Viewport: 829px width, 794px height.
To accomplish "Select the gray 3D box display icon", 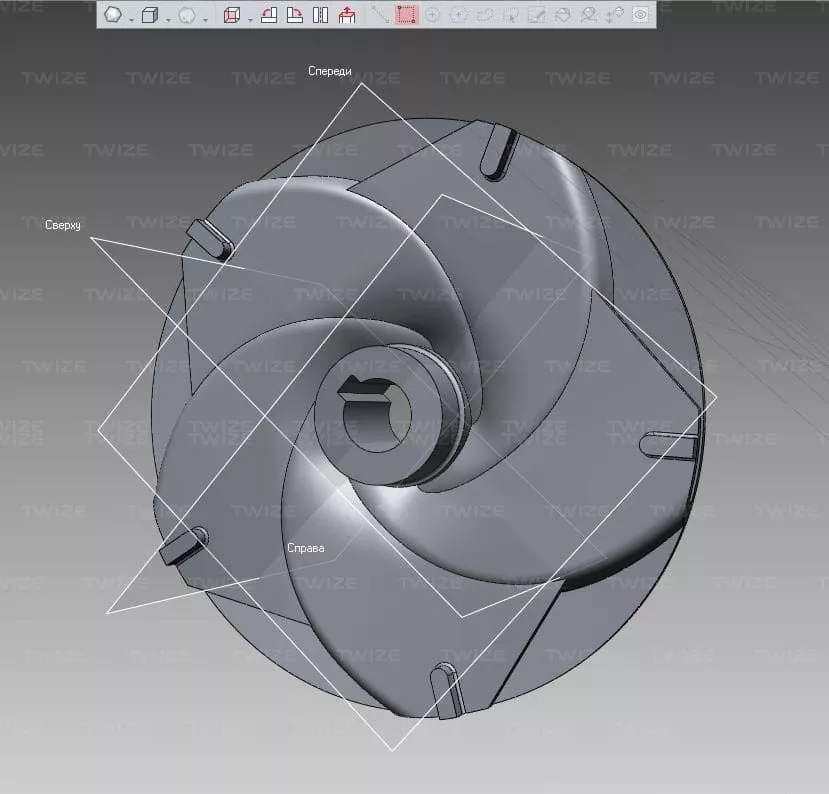I will click(x=149, y=15).
